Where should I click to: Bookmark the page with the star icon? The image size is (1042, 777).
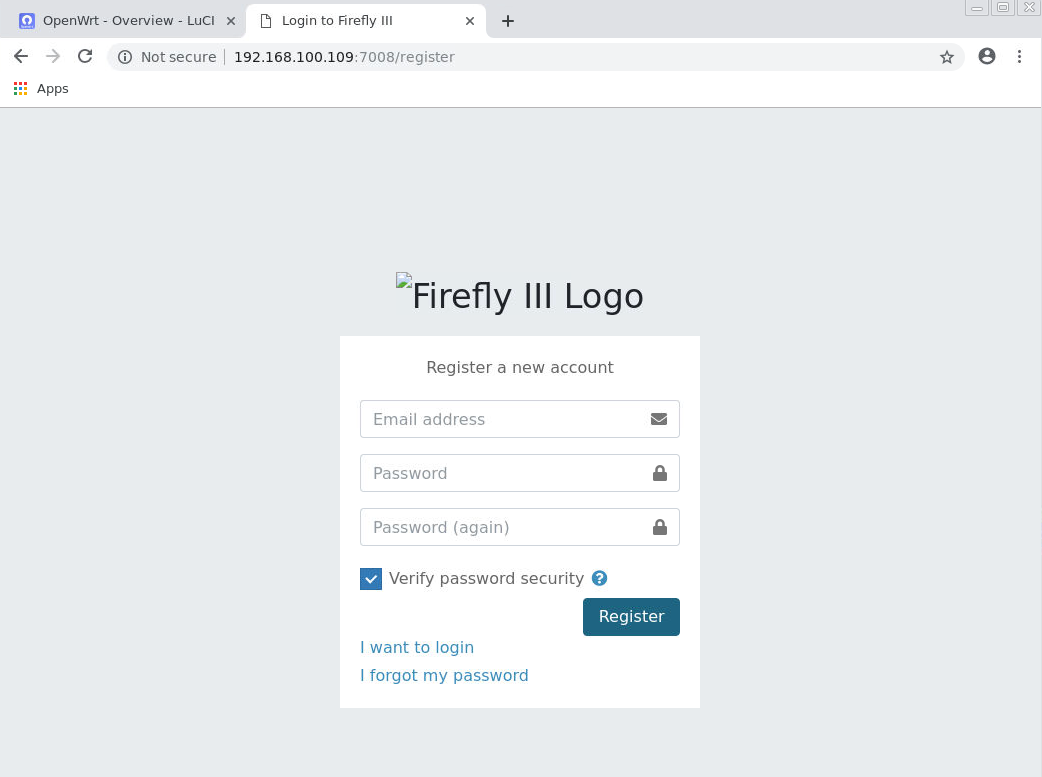tap(946, 57)
